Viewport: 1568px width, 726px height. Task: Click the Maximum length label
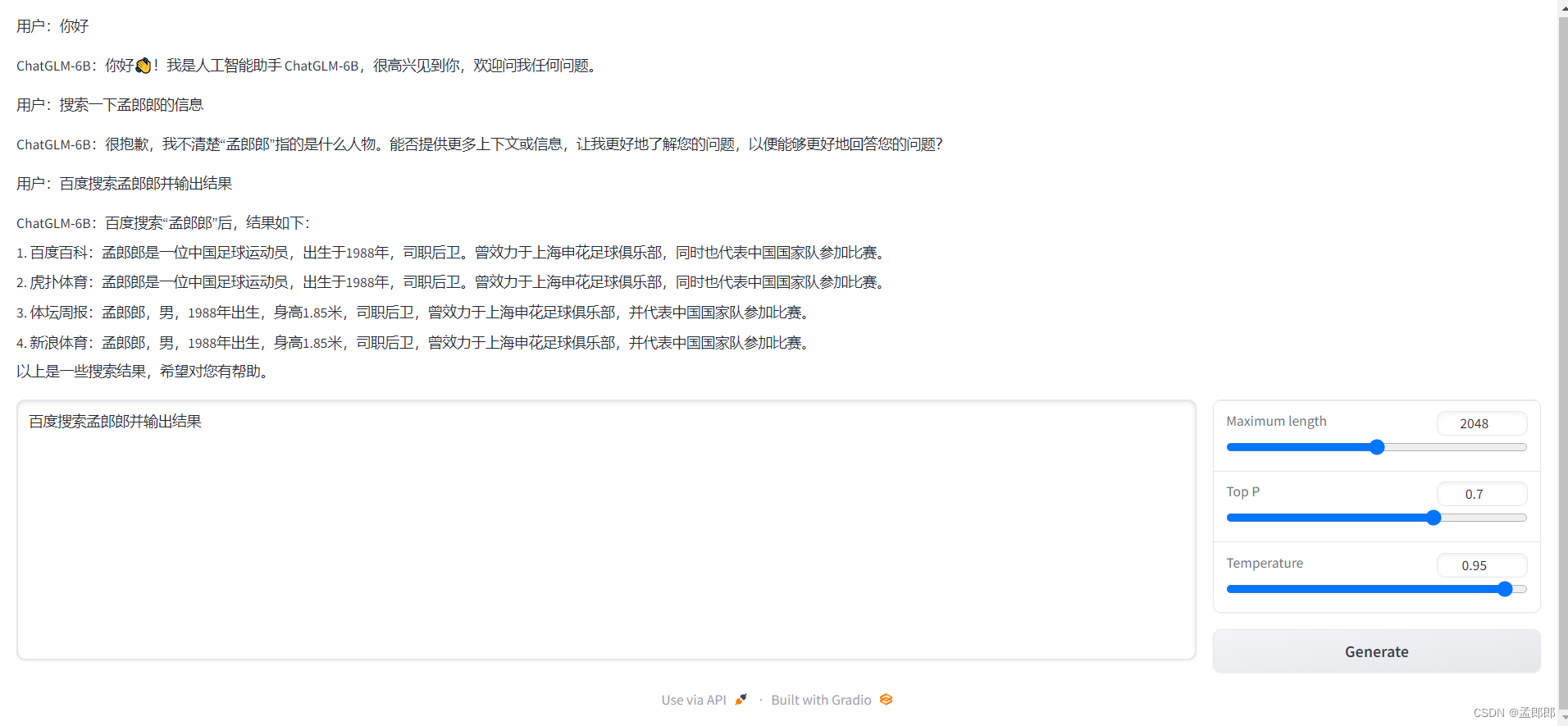coord(1276,421)
